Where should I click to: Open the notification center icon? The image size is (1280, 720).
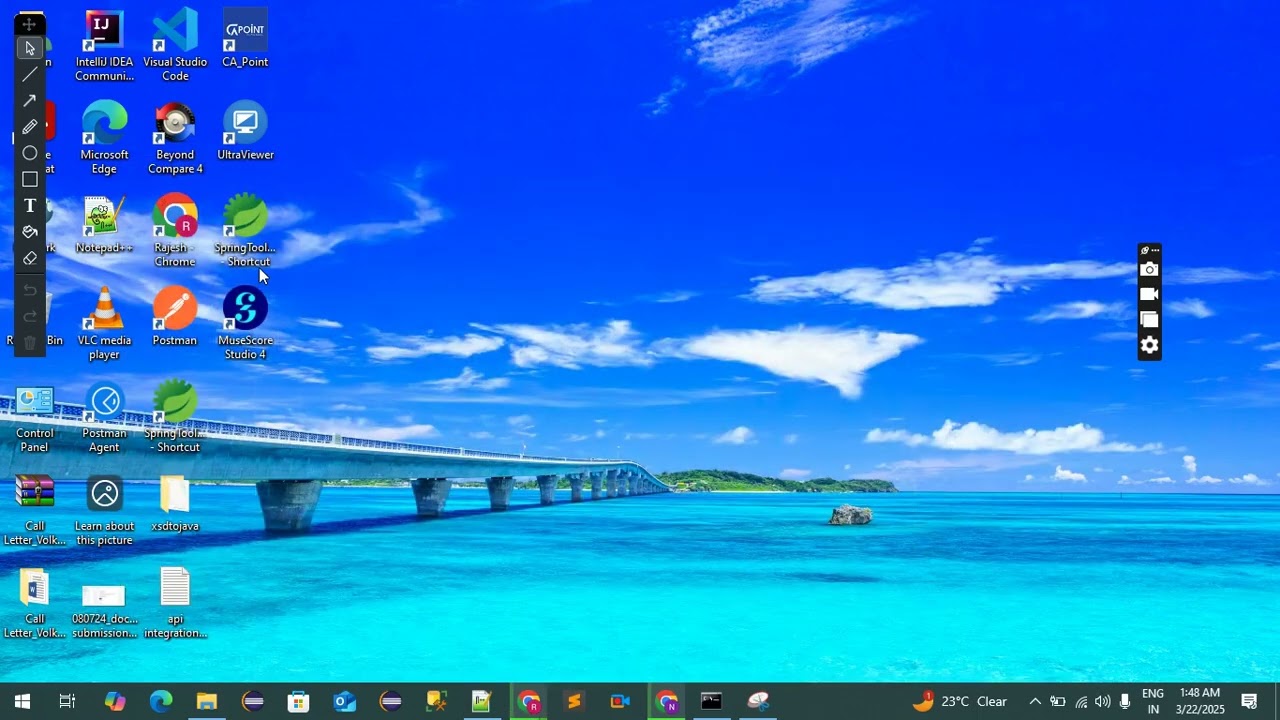[1249, 701]
